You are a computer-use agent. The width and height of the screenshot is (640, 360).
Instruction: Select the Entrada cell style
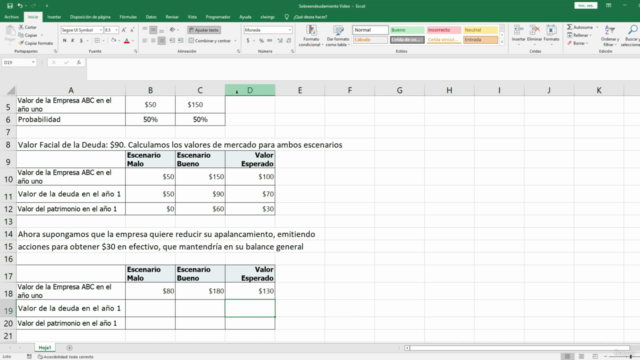pos(480,40)
